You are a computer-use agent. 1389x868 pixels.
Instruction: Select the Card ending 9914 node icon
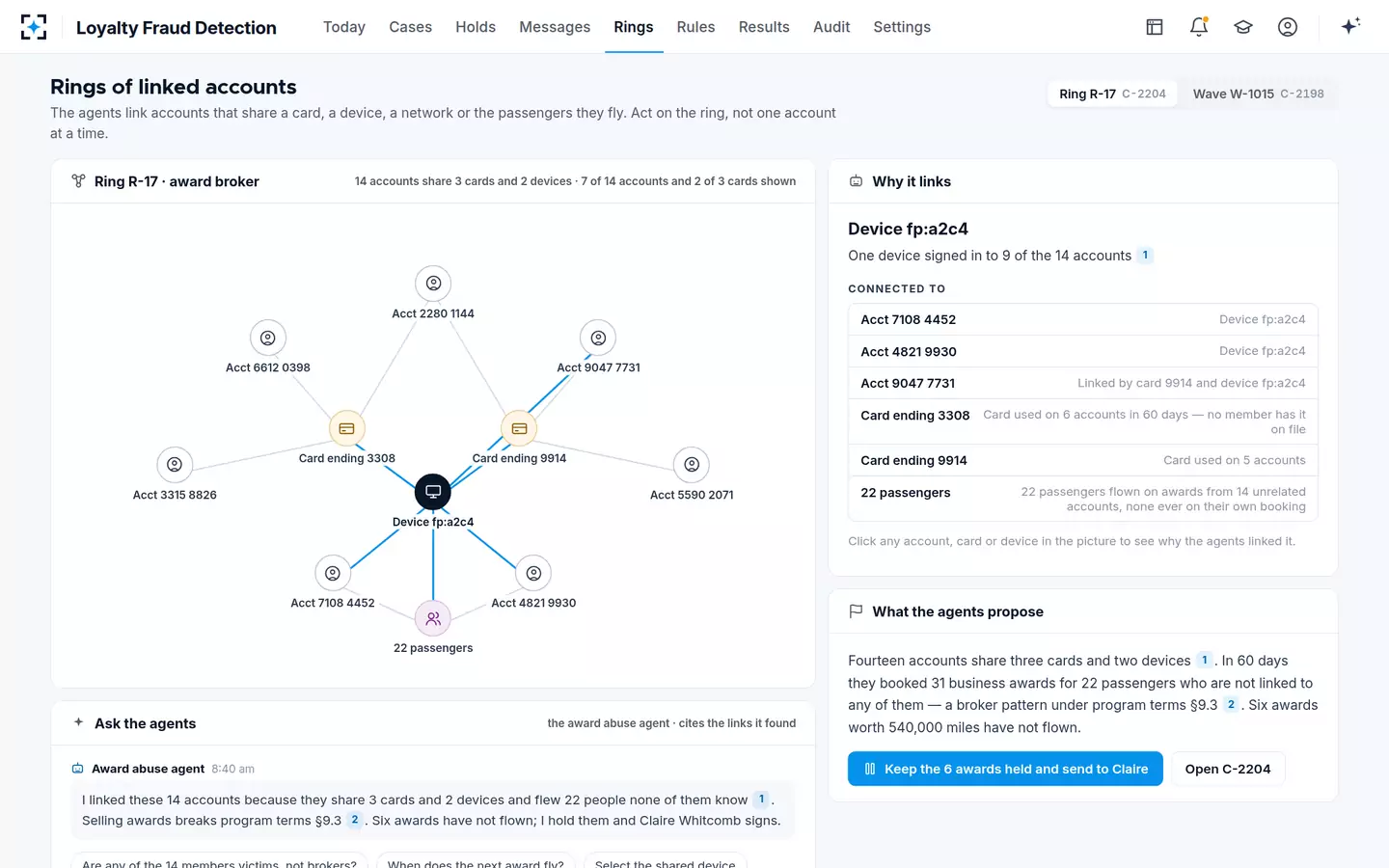tap(519, 428)
